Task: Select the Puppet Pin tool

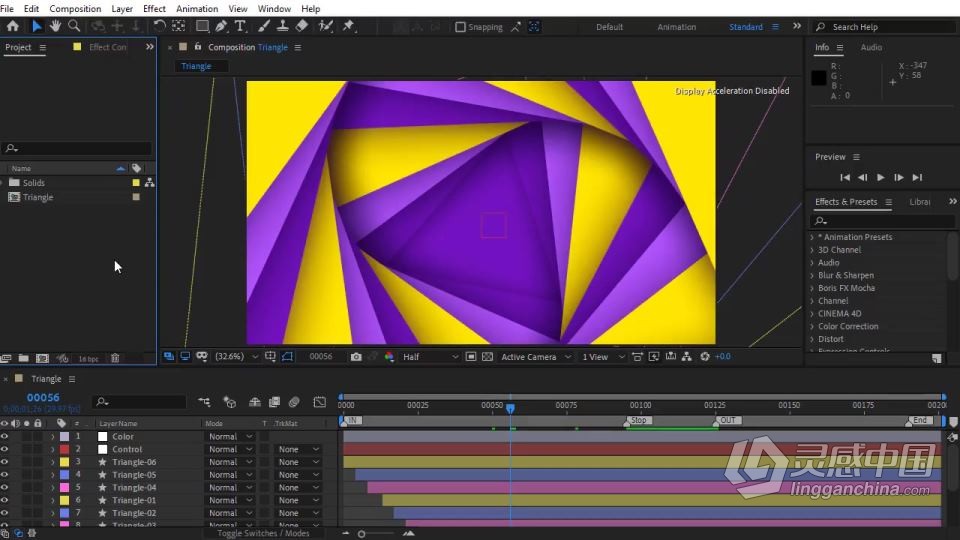Action: coord(348,26)
